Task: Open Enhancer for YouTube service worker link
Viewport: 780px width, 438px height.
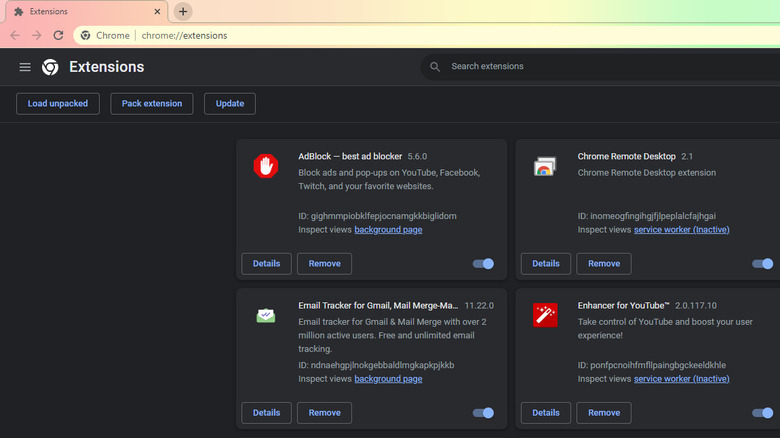Action: 681,379
